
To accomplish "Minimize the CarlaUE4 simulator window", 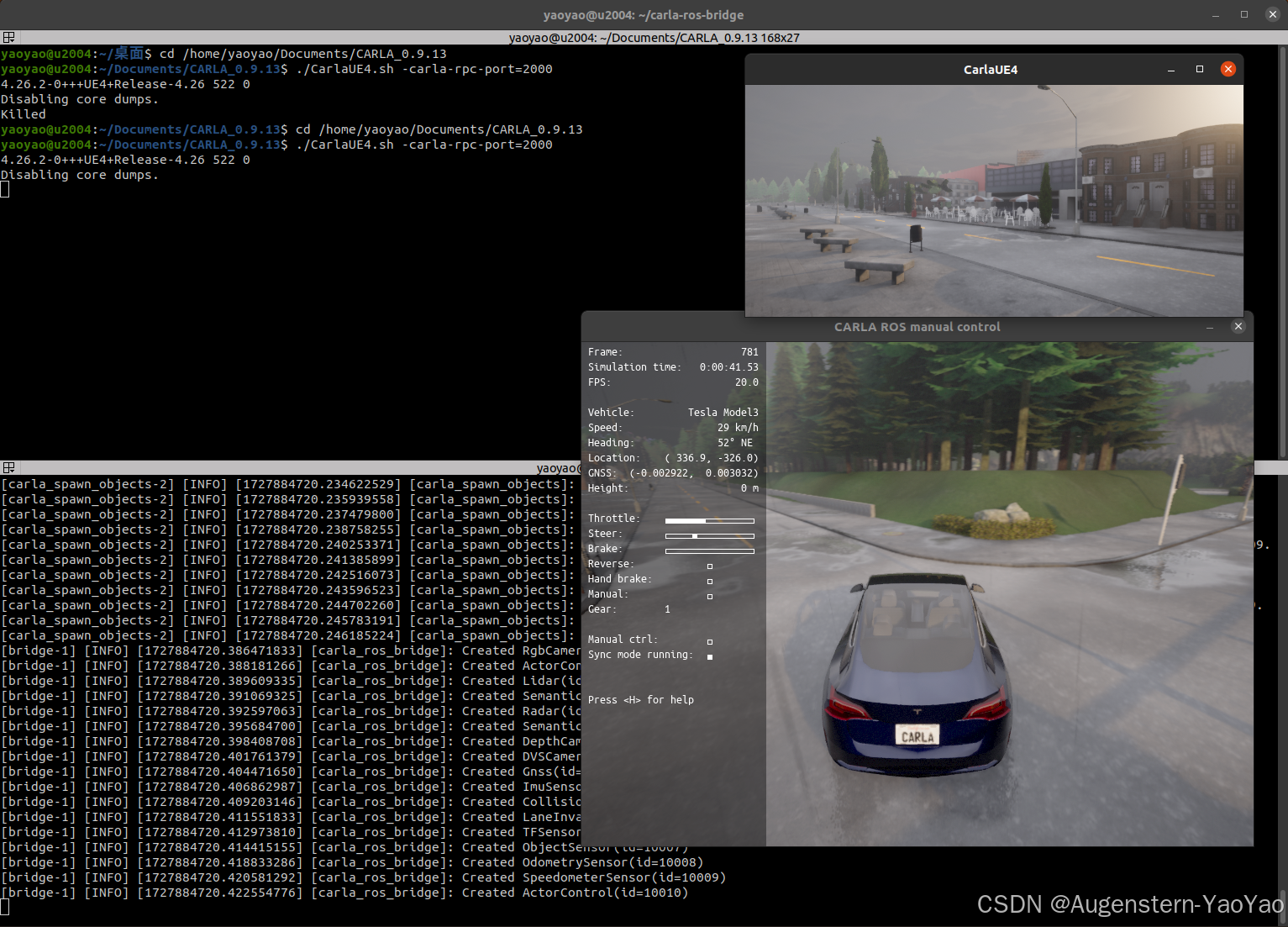I will (1171, 70).
